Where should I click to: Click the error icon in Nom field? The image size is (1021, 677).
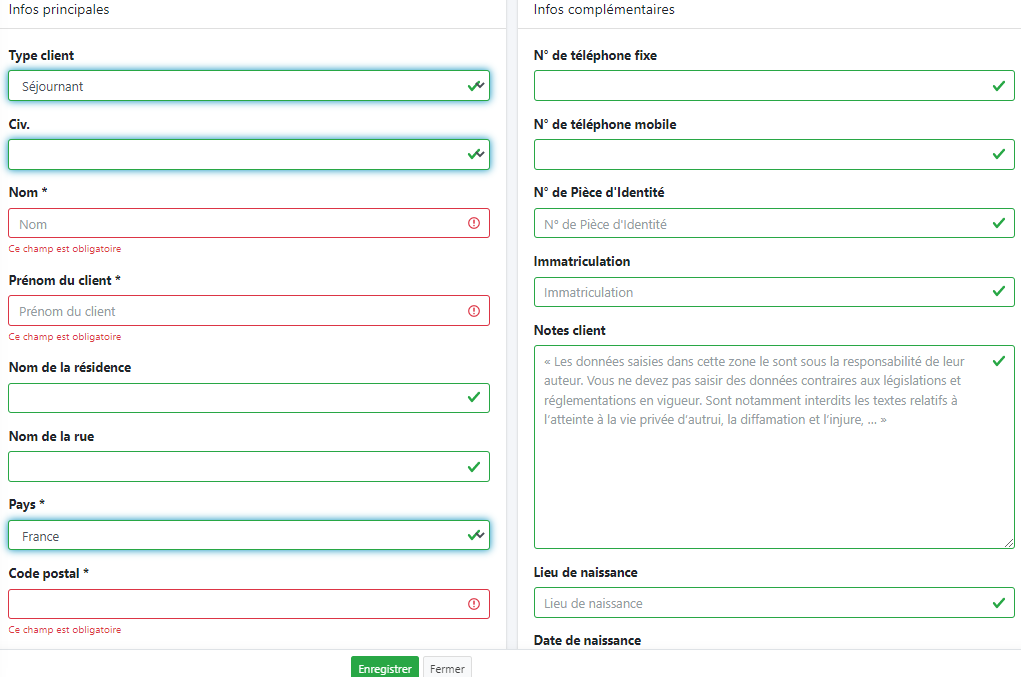(474, 224)
